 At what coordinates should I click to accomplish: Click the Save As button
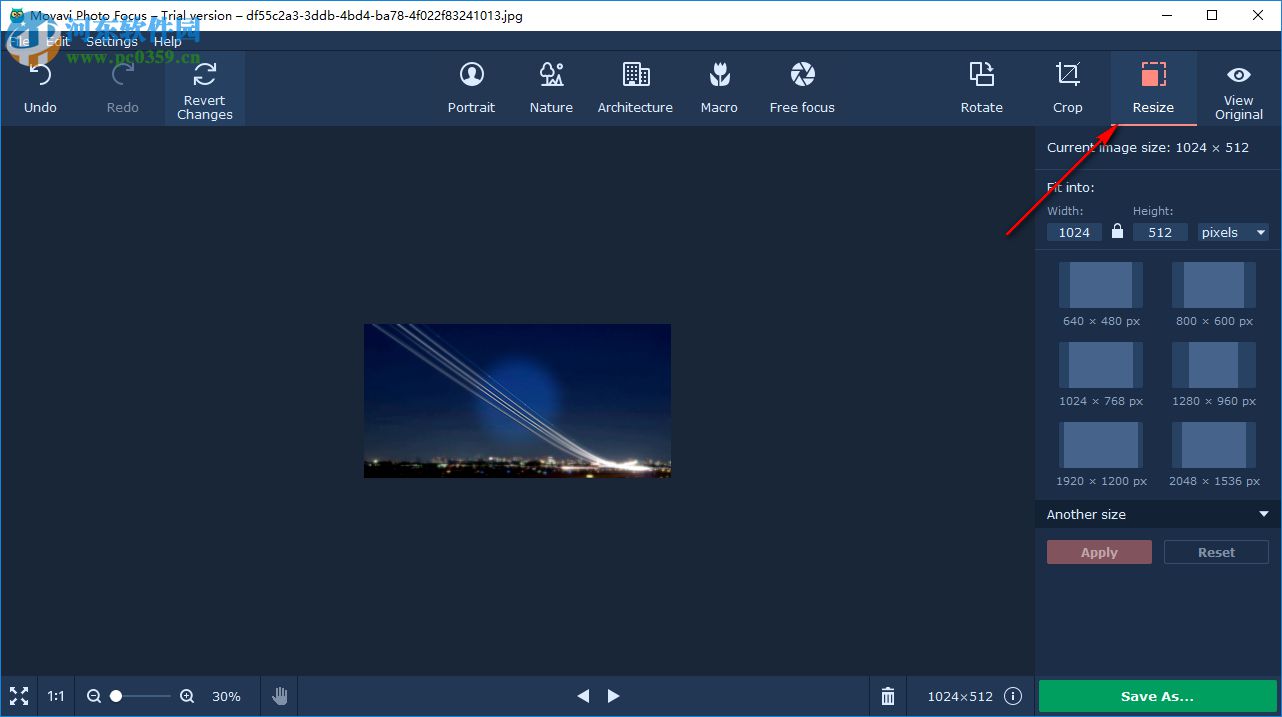(1157, 696)
